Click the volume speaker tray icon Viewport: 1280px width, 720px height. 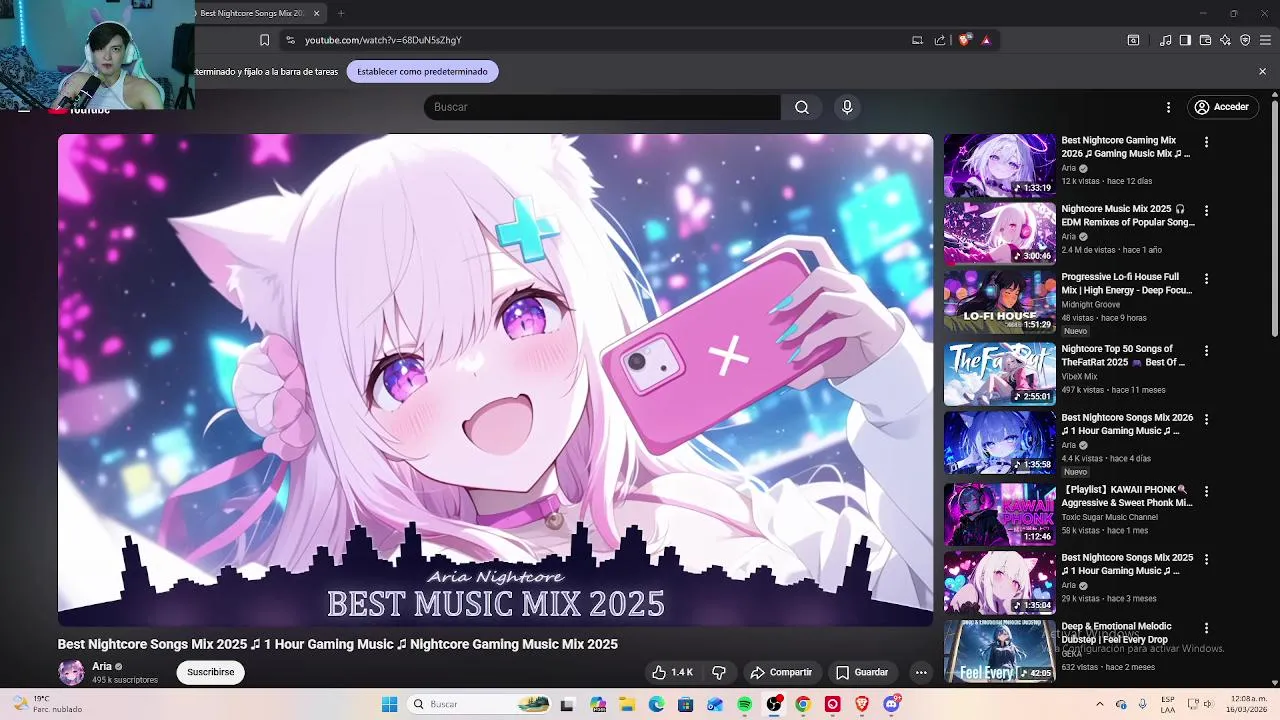(x=1208, y=704)
